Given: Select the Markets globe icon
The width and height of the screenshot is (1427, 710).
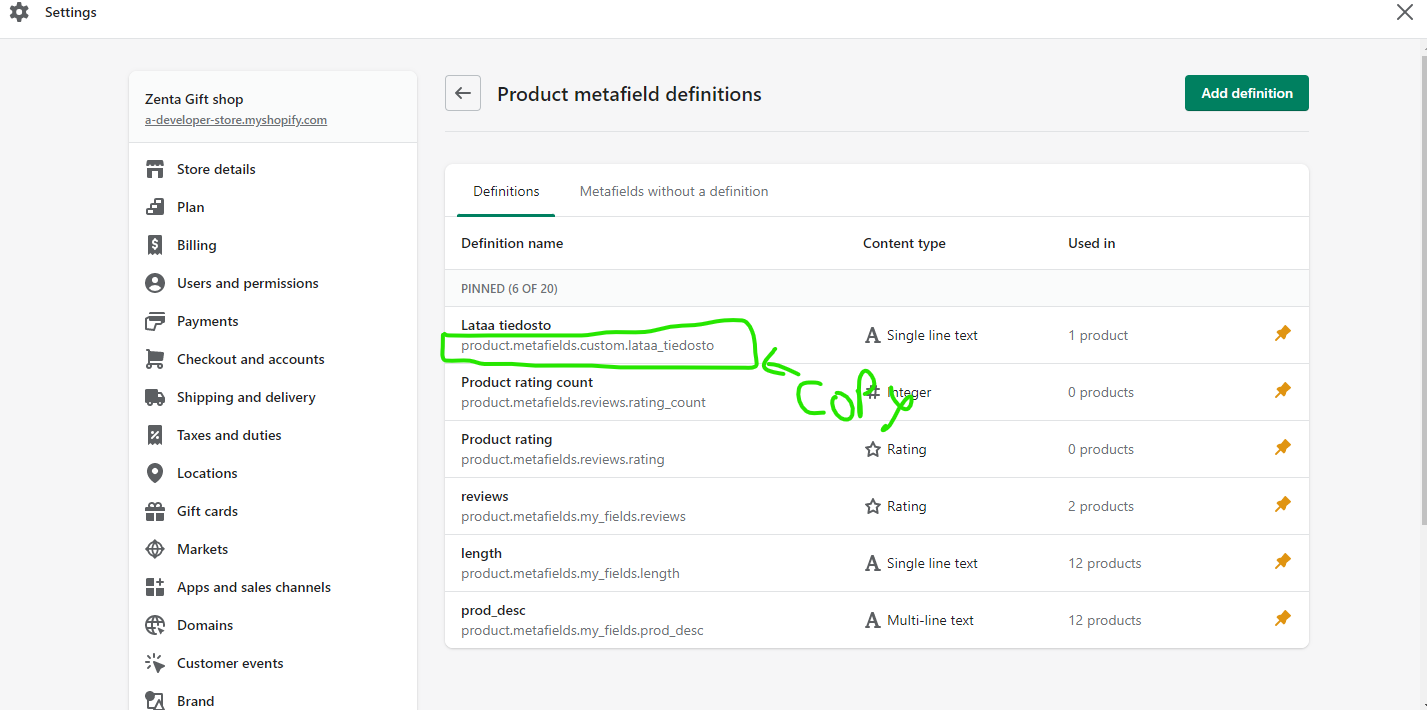Looking at the screenshot, I should pyautogui.click(x=155, y=549).
